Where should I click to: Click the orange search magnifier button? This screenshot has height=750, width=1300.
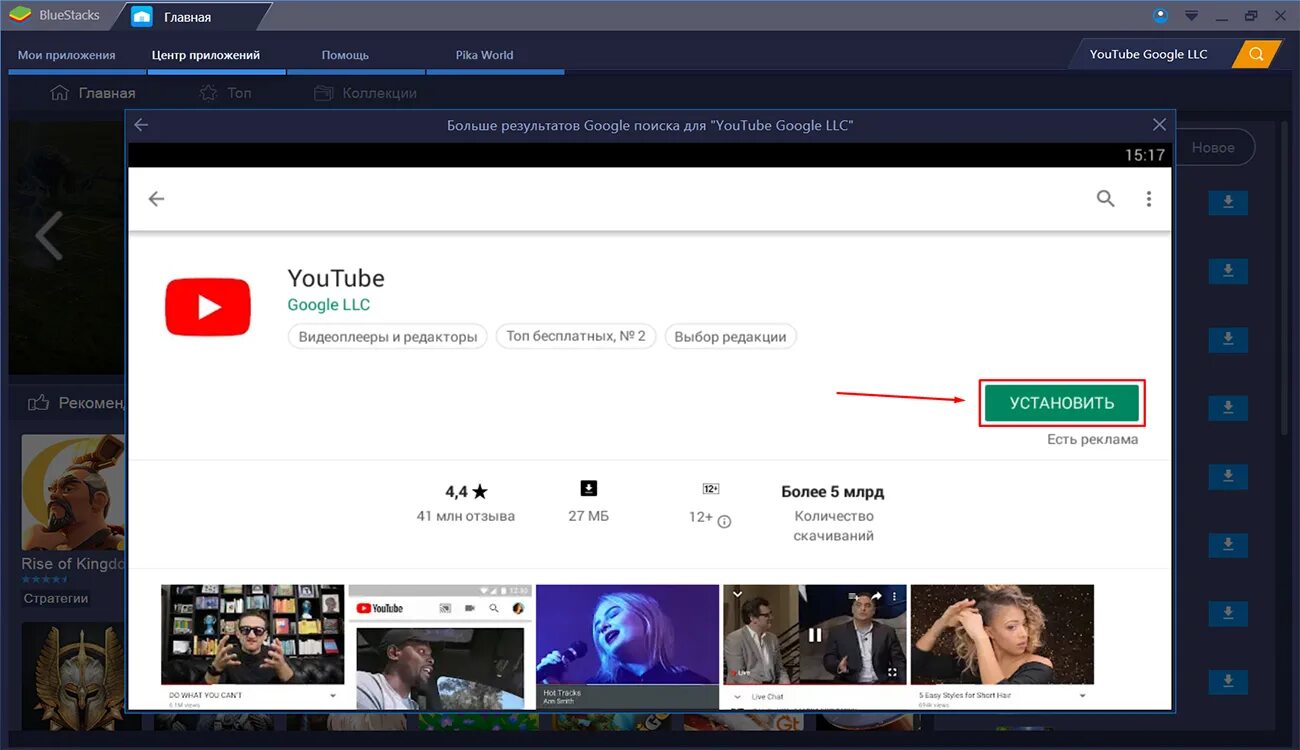[1256, 54]
